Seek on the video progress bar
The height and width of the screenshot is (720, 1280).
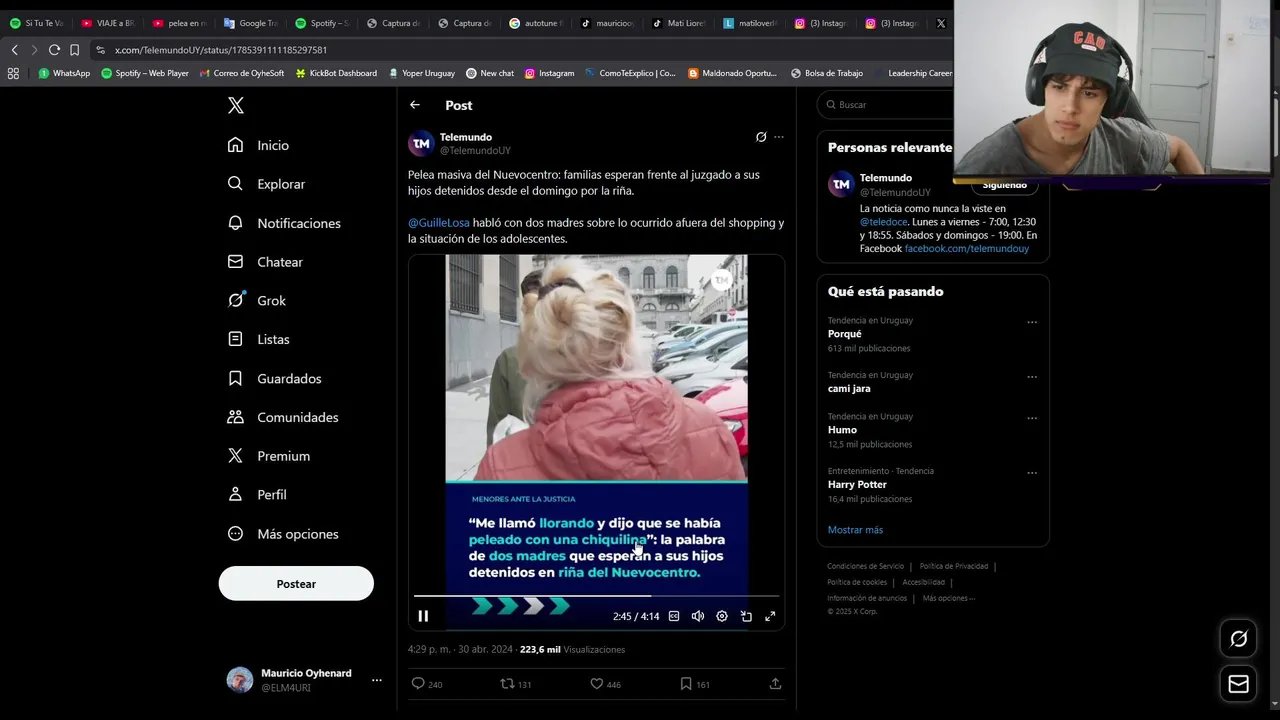596,596
